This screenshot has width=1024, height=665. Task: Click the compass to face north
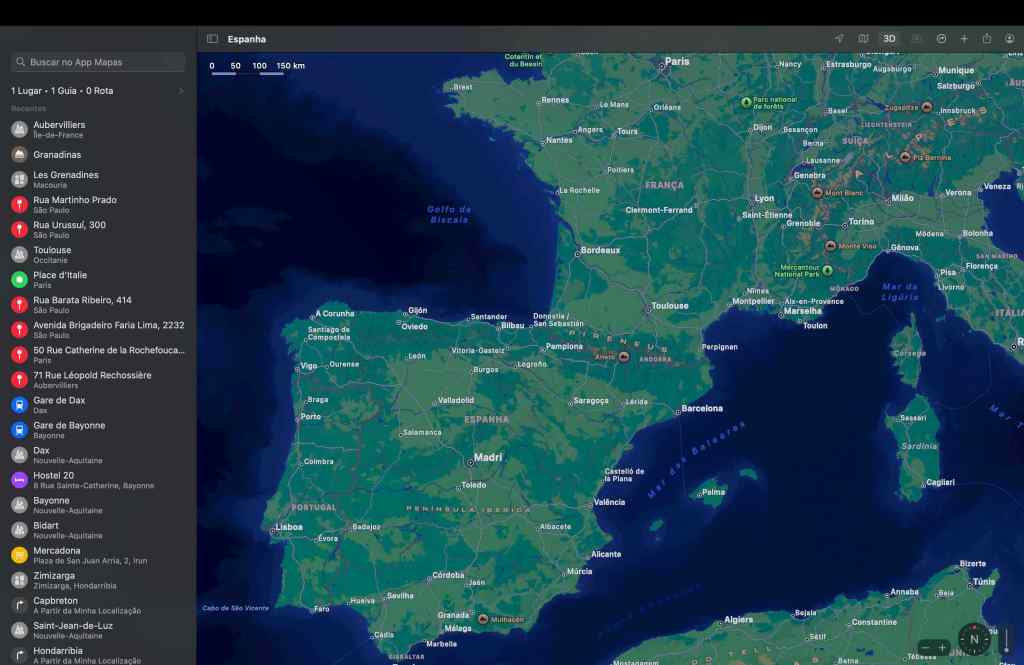pyautogui.click(x=974, y=639)
